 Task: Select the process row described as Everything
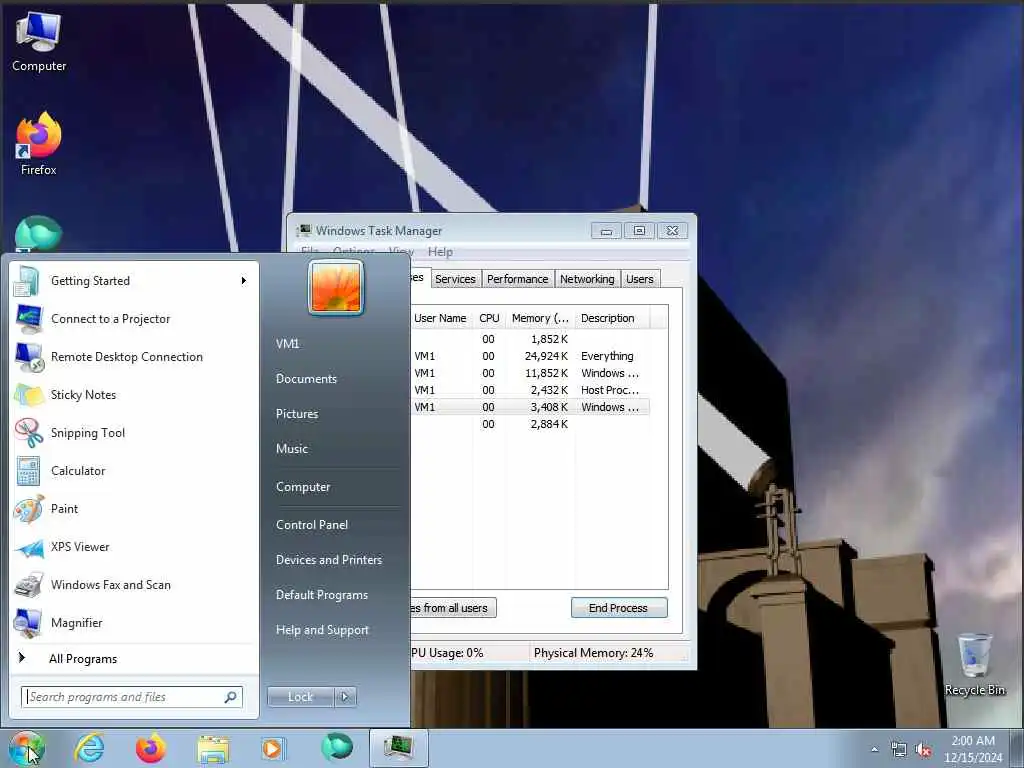coord(530,357)
